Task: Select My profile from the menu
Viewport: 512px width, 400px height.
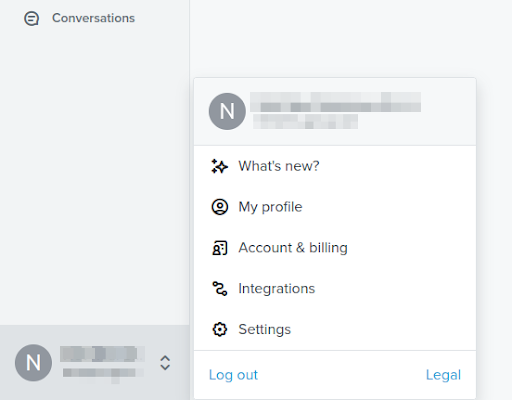Action: [335, 207]
